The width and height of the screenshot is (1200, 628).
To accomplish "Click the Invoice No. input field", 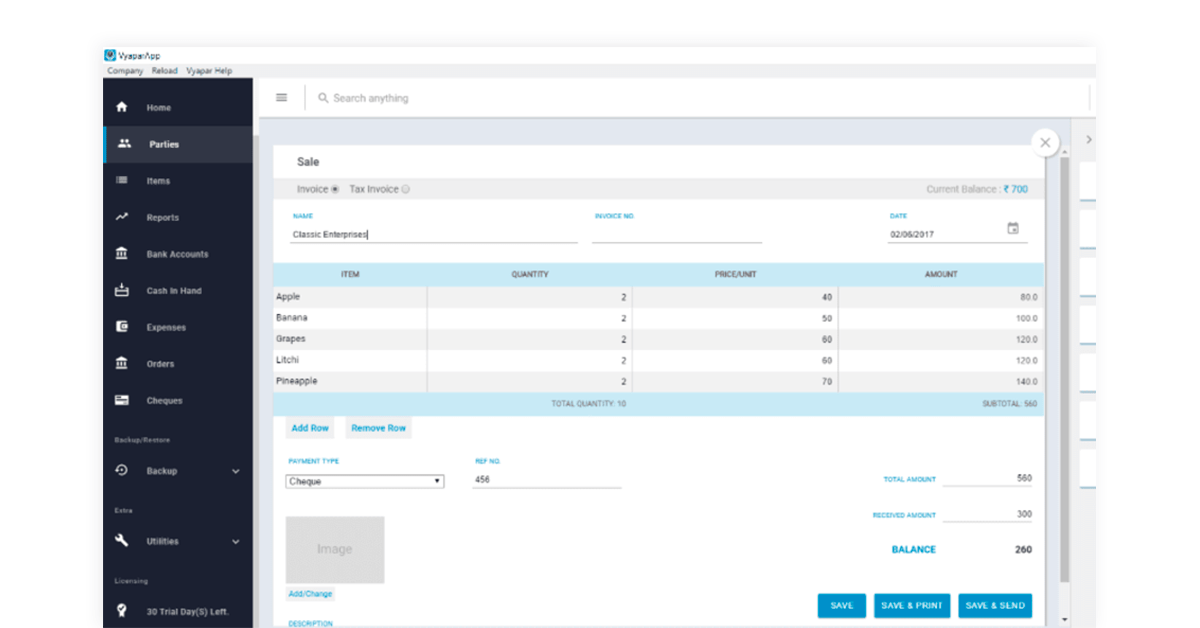I will pyautogui.click(x=677, y=235).
